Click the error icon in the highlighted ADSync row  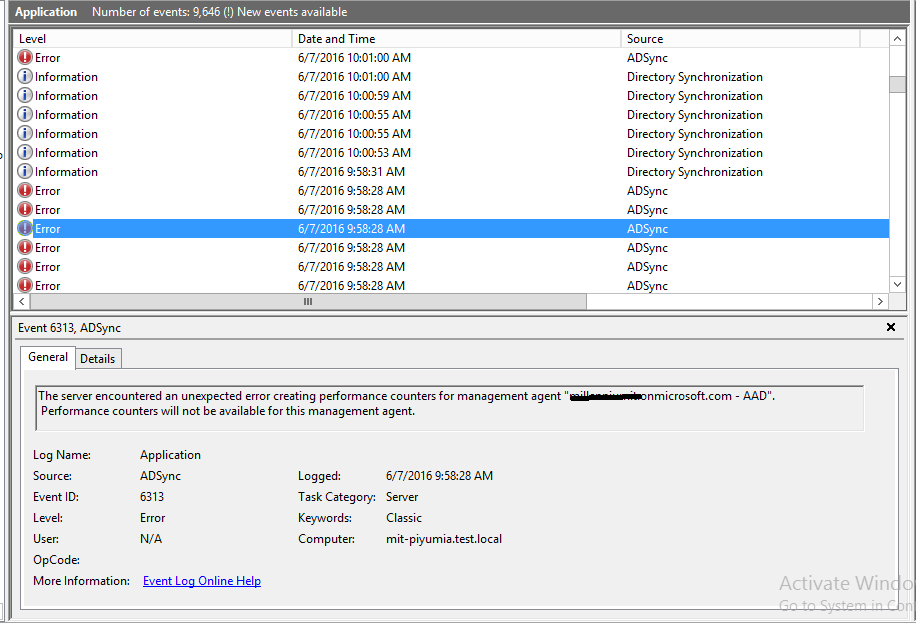25,229
